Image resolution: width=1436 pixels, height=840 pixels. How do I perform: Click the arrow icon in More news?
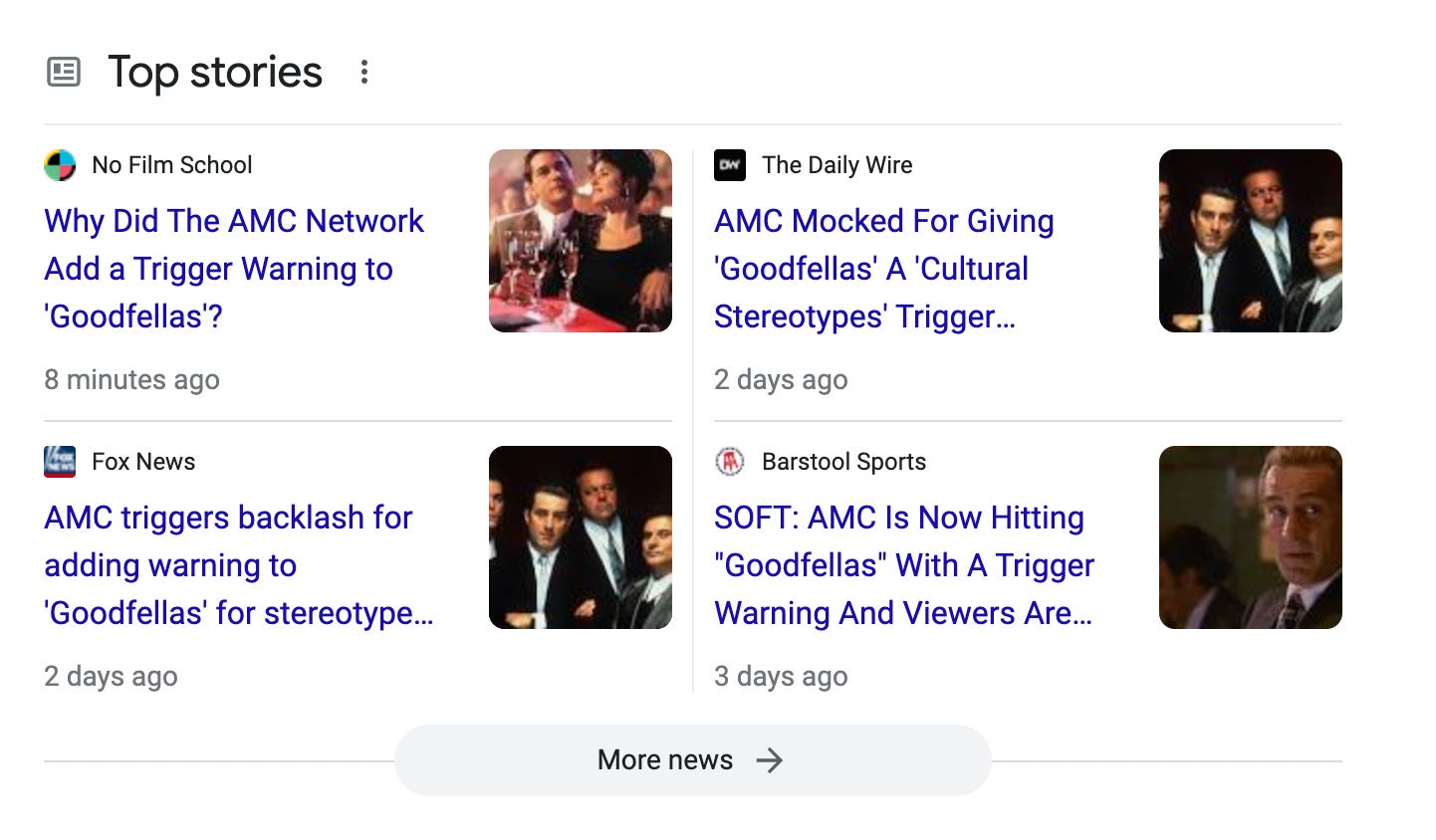click(x=770, y=760)
